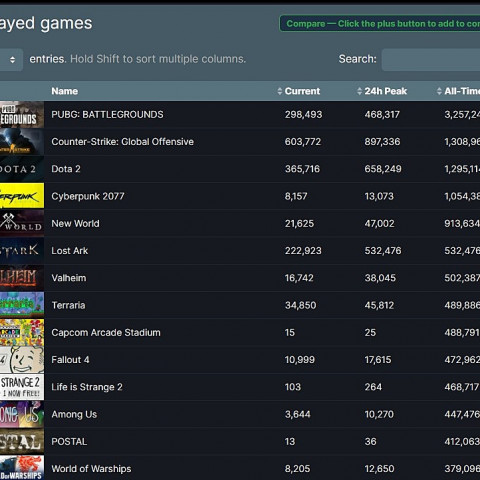Click 24h peak value 468,317

coord(382,115)
